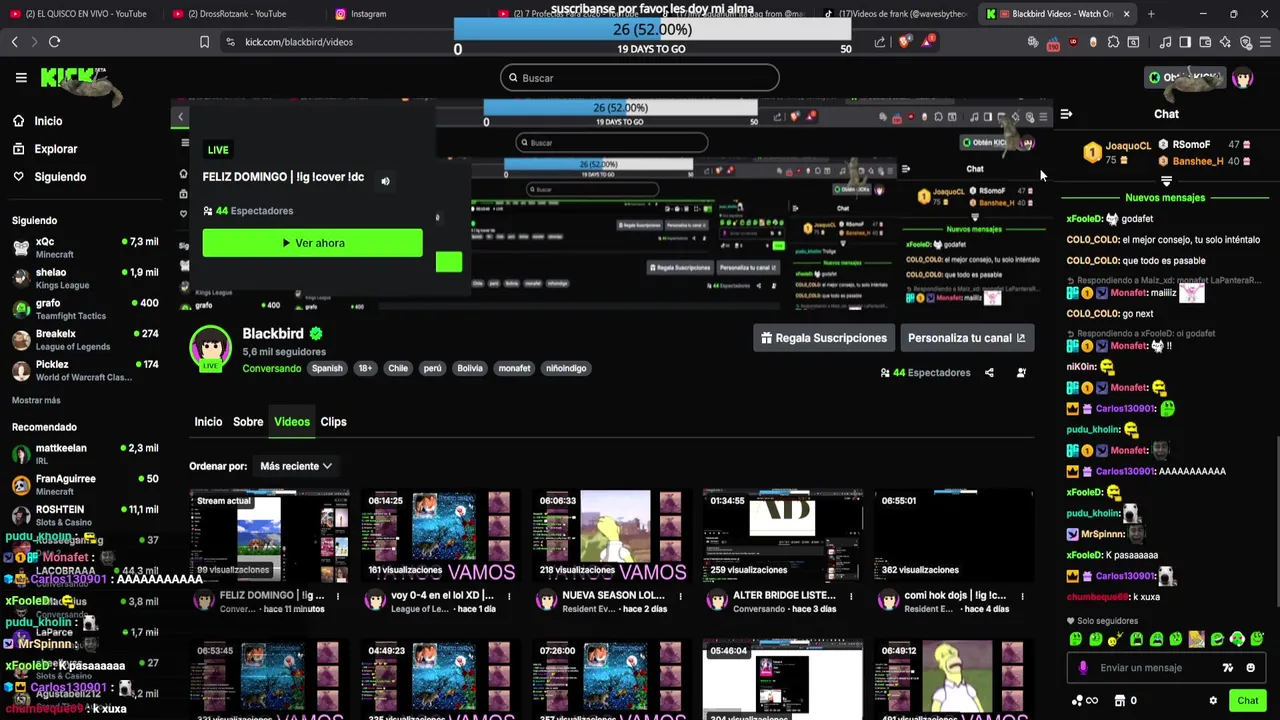Click the Ver ahora button
The height and width of the screenshot is (720, 1280).
click(x=312, y=243)
